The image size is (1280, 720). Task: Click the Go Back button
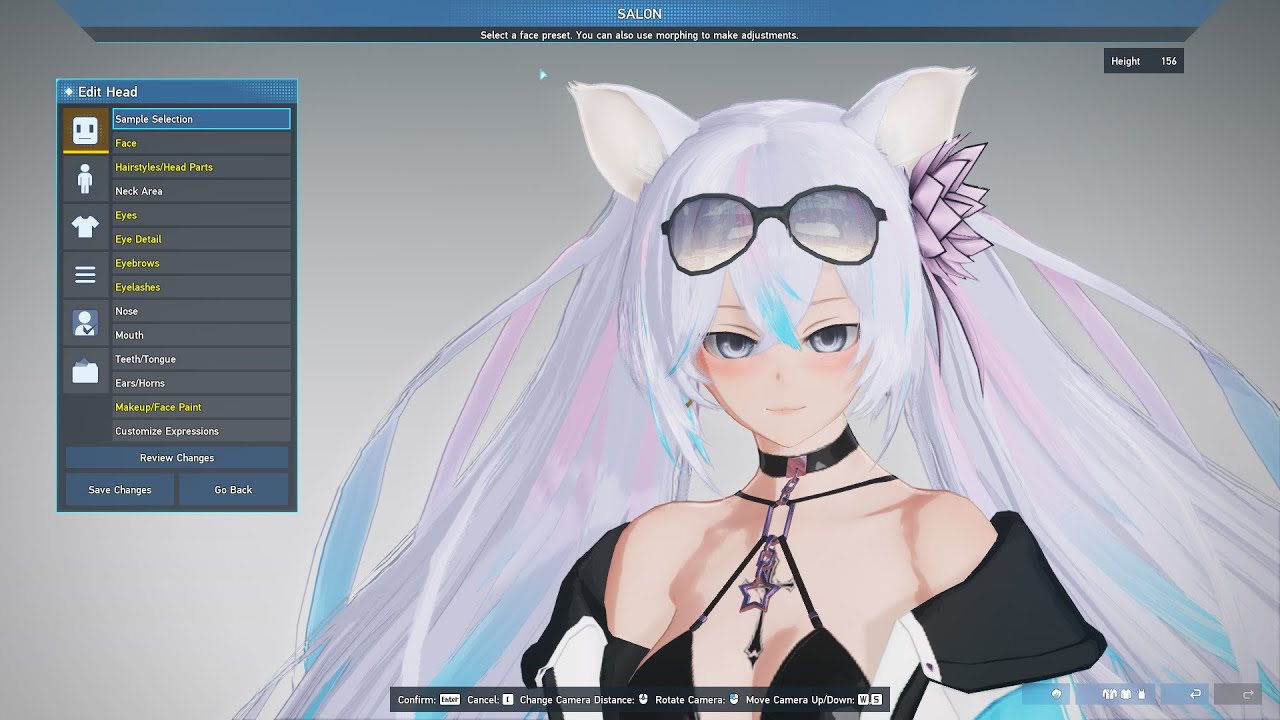[x=233, y=490]
